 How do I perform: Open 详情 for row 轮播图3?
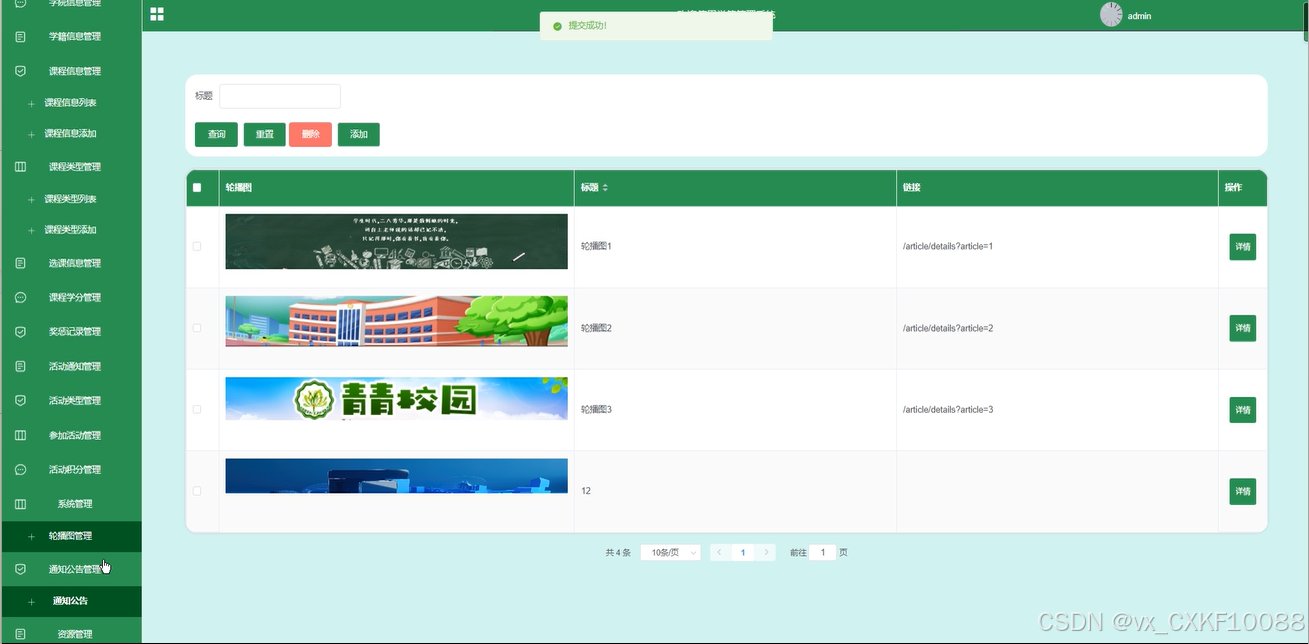point(1243,410)
